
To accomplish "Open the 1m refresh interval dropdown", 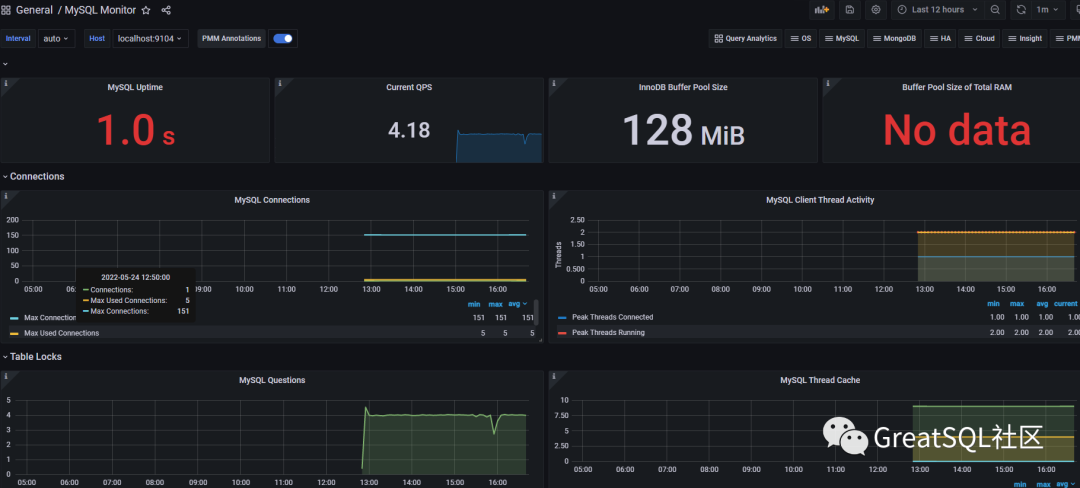I will click(x=1047, y=10).
